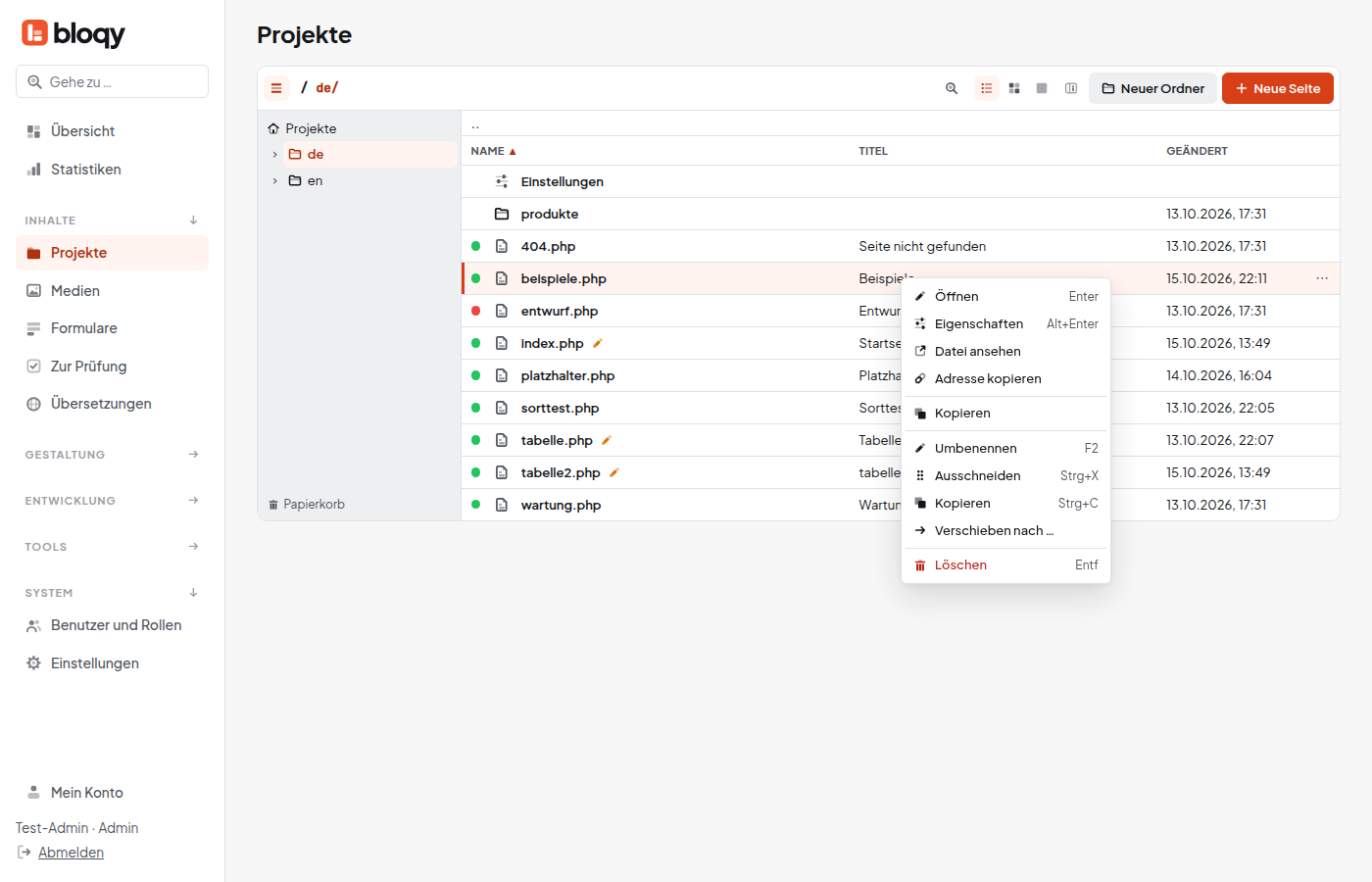The height and width of the screenshot is (882, 1372).
Task: Click the red status dot of entwurf.php
Action: tap(476, 311)
